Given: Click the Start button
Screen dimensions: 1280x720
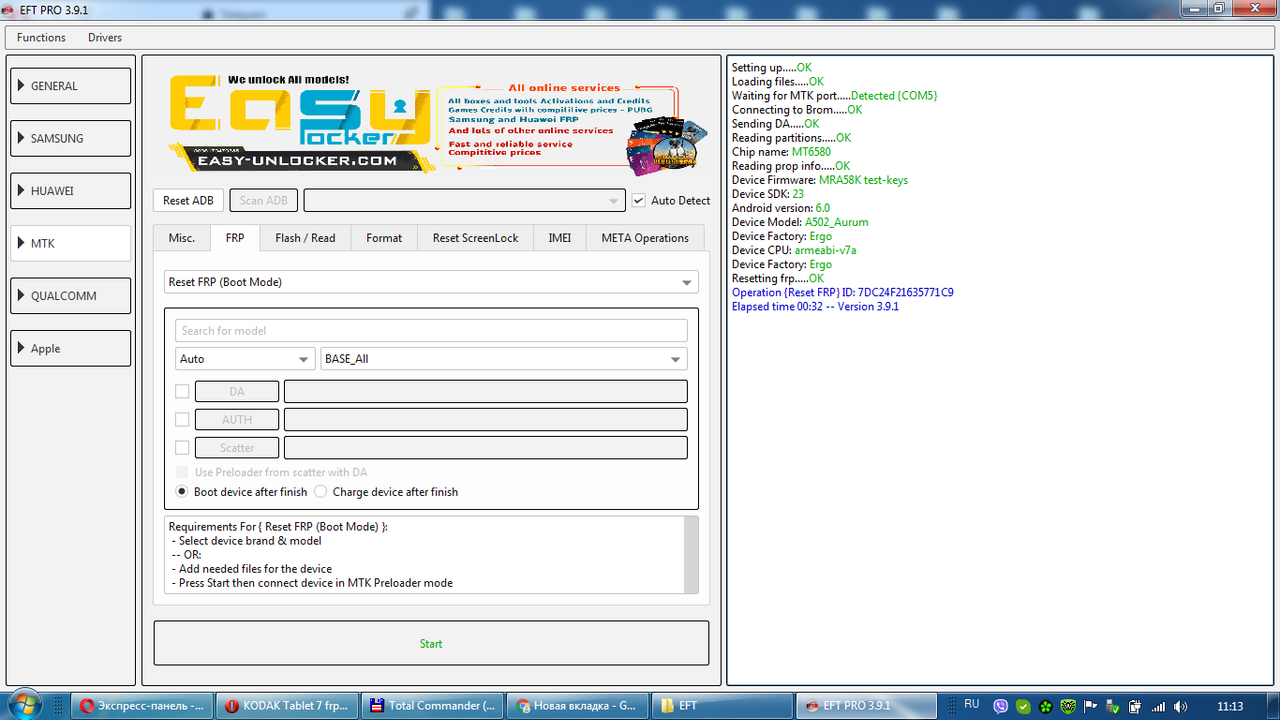Looking at the screenshot, I should (x=431, y=643).
